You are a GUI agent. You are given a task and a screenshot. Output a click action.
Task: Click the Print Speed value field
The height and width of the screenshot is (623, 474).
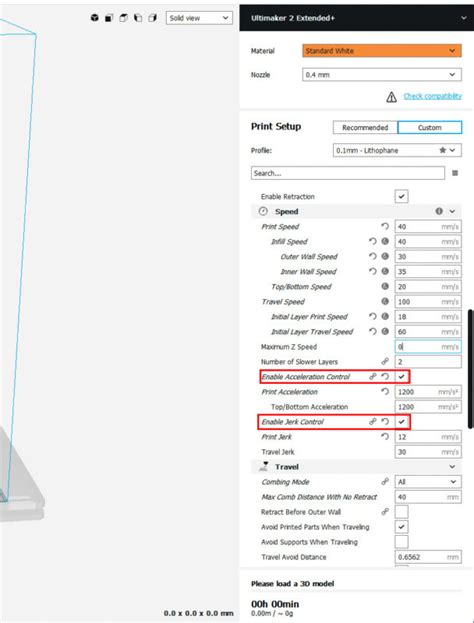[428, 226]
